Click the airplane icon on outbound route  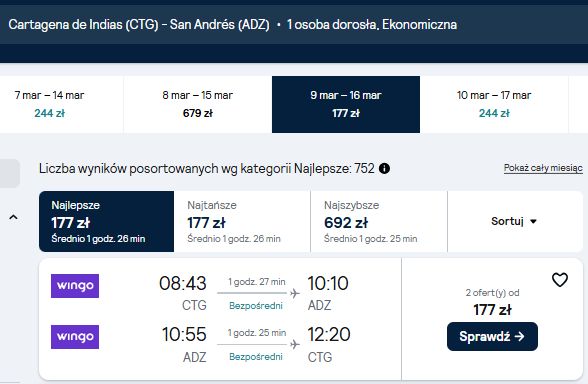pos(295,293)
